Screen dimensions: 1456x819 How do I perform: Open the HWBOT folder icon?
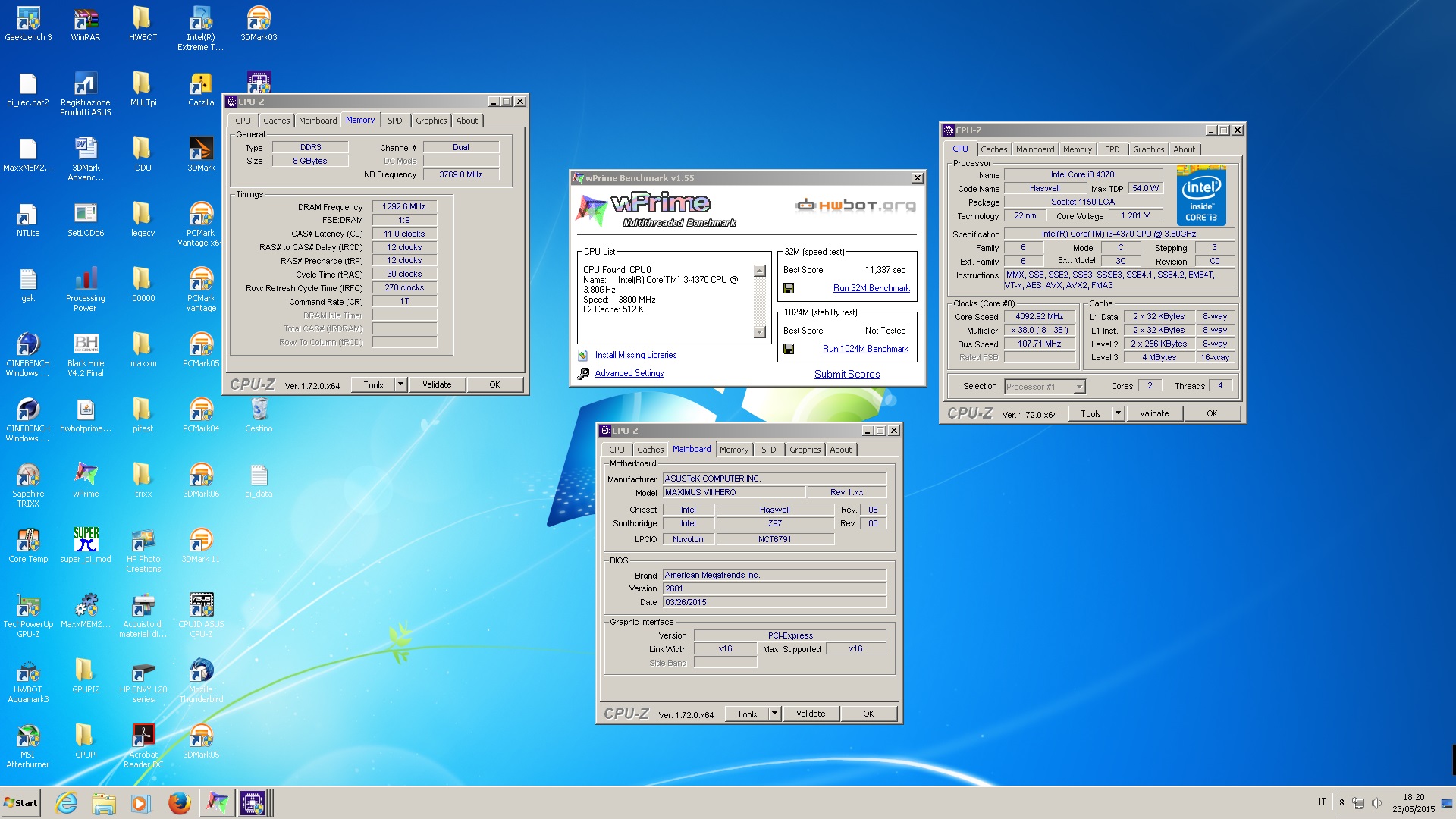[143, 23]
